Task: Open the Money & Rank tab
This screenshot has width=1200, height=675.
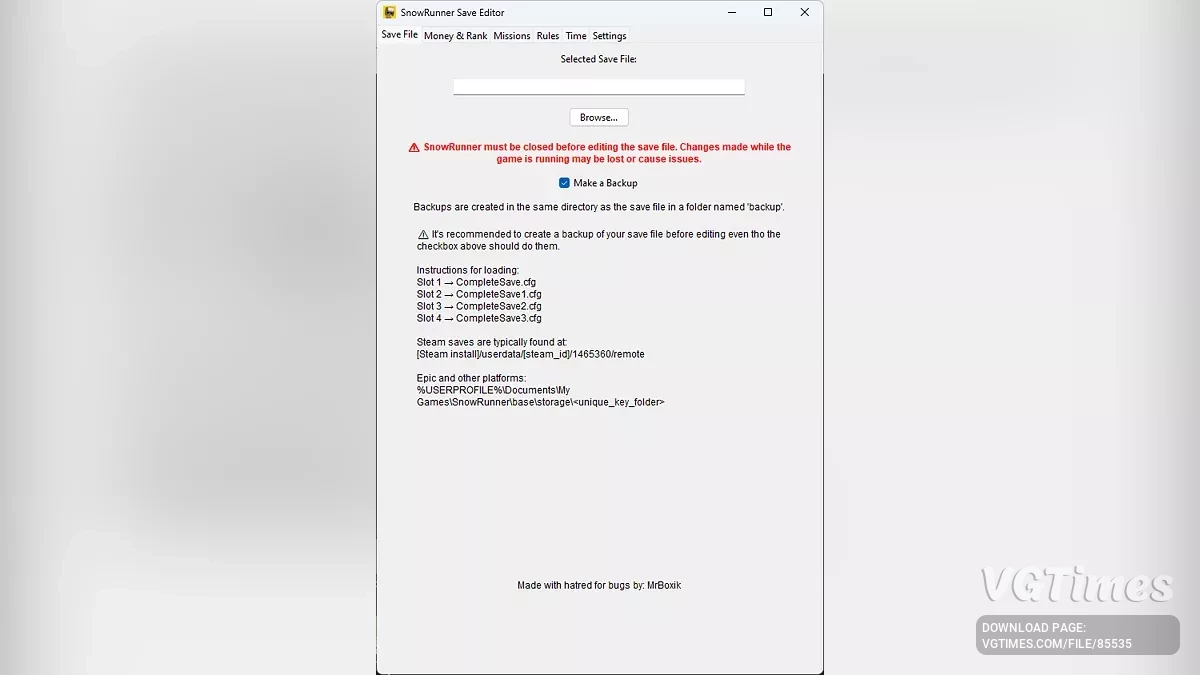Action: point(456,36)
